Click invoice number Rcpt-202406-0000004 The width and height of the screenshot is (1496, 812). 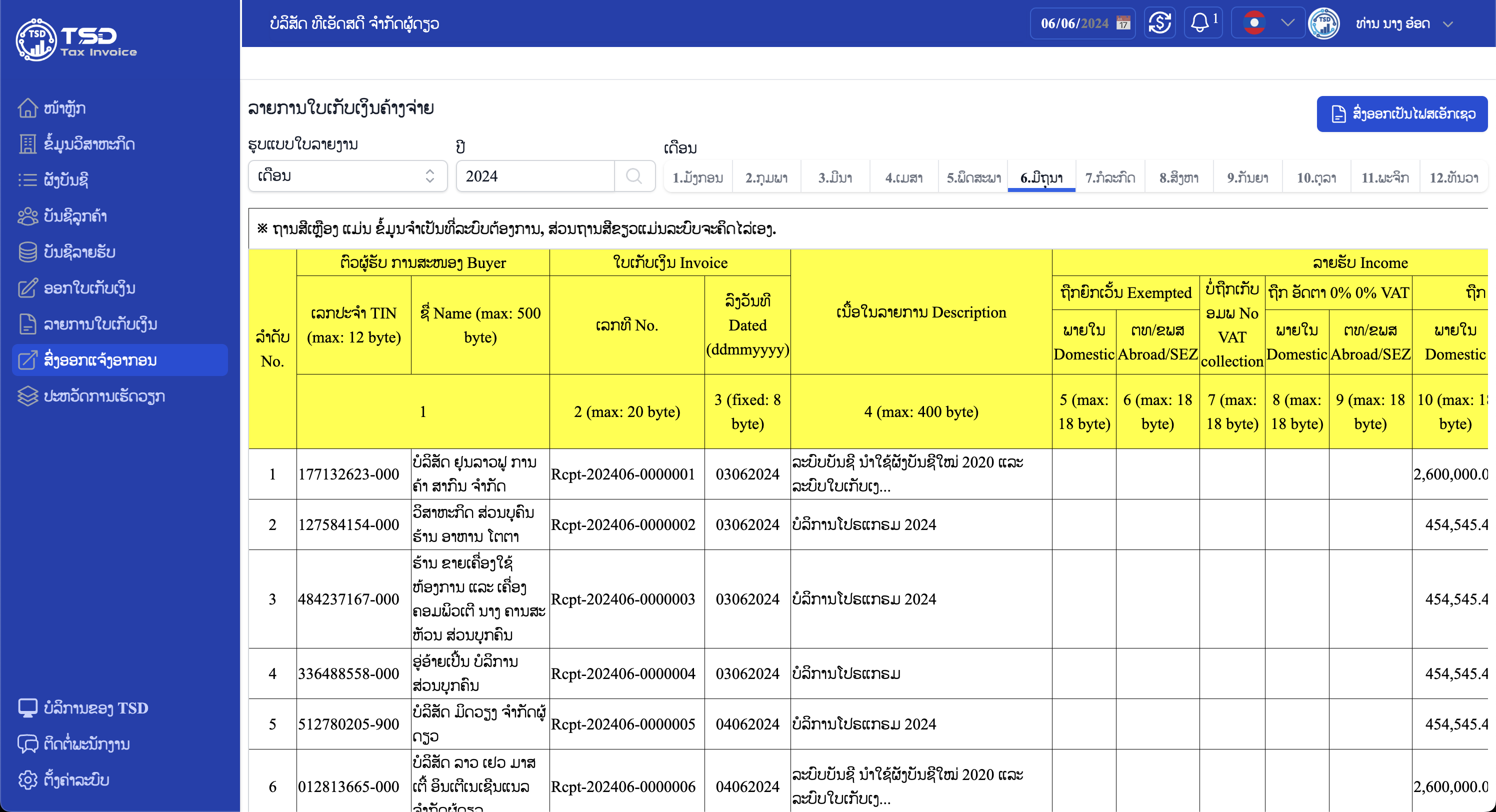(x=623, y=674)
